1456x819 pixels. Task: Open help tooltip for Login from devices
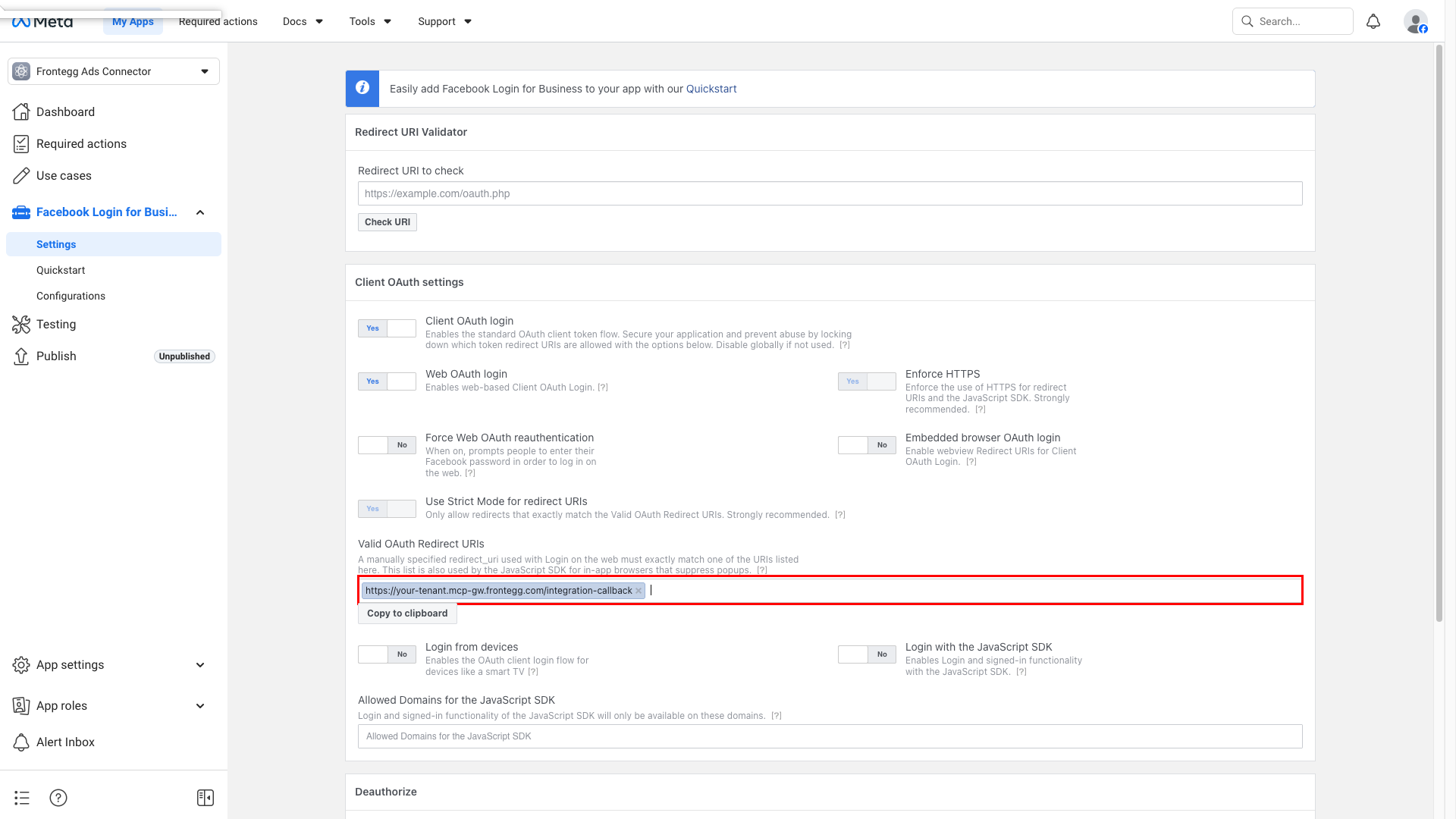click(533, 672)
